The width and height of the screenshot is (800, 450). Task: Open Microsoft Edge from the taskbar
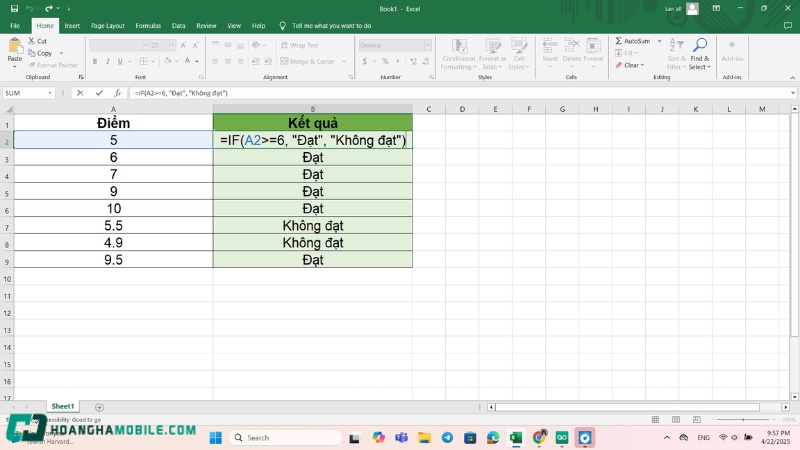pyautogui.click(x=493, y=438)
